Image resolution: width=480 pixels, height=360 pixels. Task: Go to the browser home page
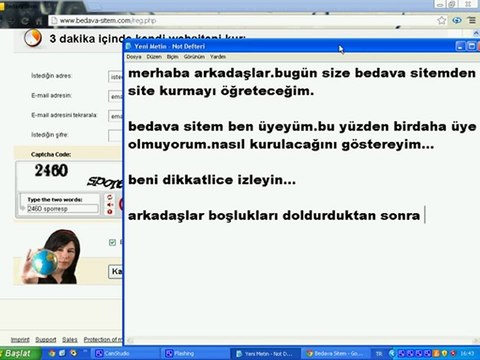pos(39,21)
